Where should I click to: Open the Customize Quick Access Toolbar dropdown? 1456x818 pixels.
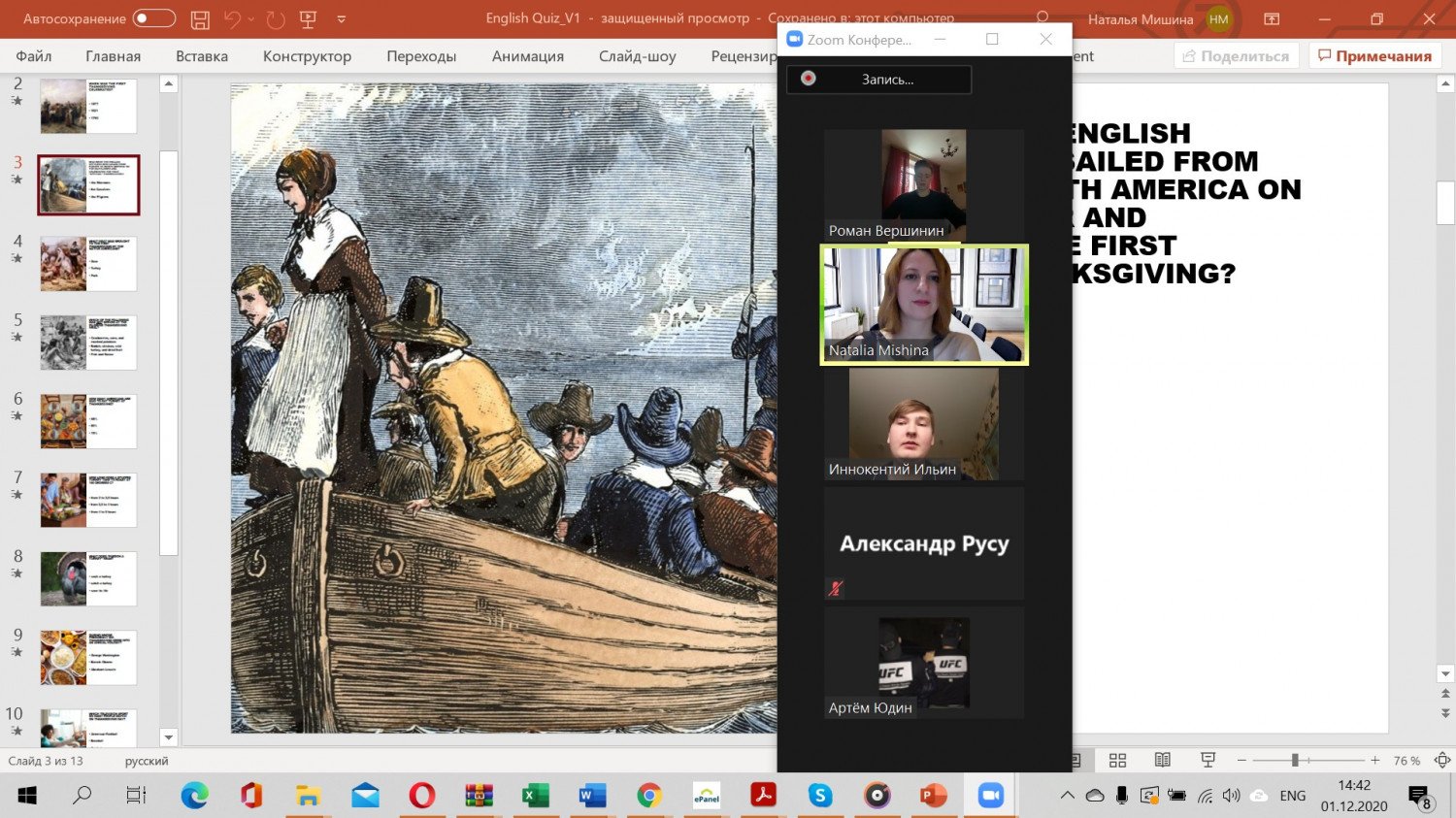point(342,18)
